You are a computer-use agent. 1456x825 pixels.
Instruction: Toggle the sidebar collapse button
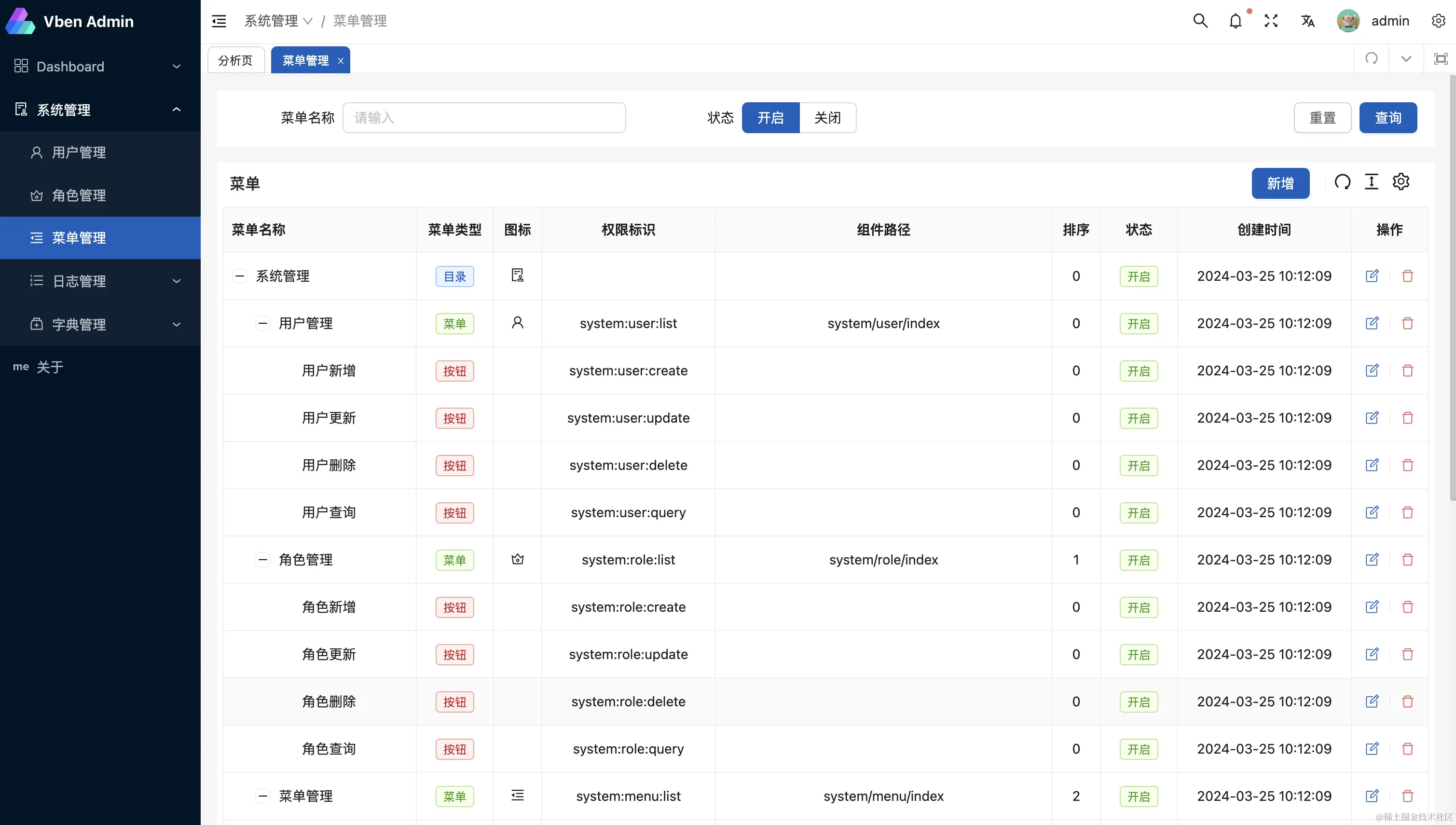(x=219, y=22)
